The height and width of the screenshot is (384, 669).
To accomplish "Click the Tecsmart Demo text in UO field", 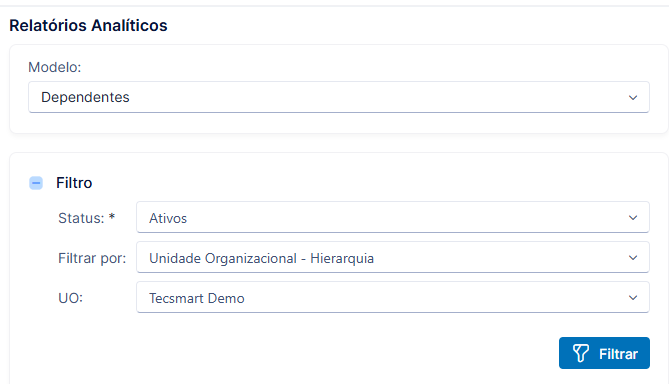I will coord(197,298).
